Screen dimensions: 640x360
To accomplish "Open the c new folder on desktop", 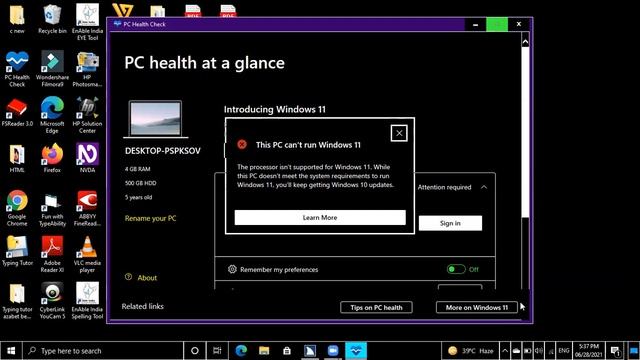I will click(x=17, y=19).
